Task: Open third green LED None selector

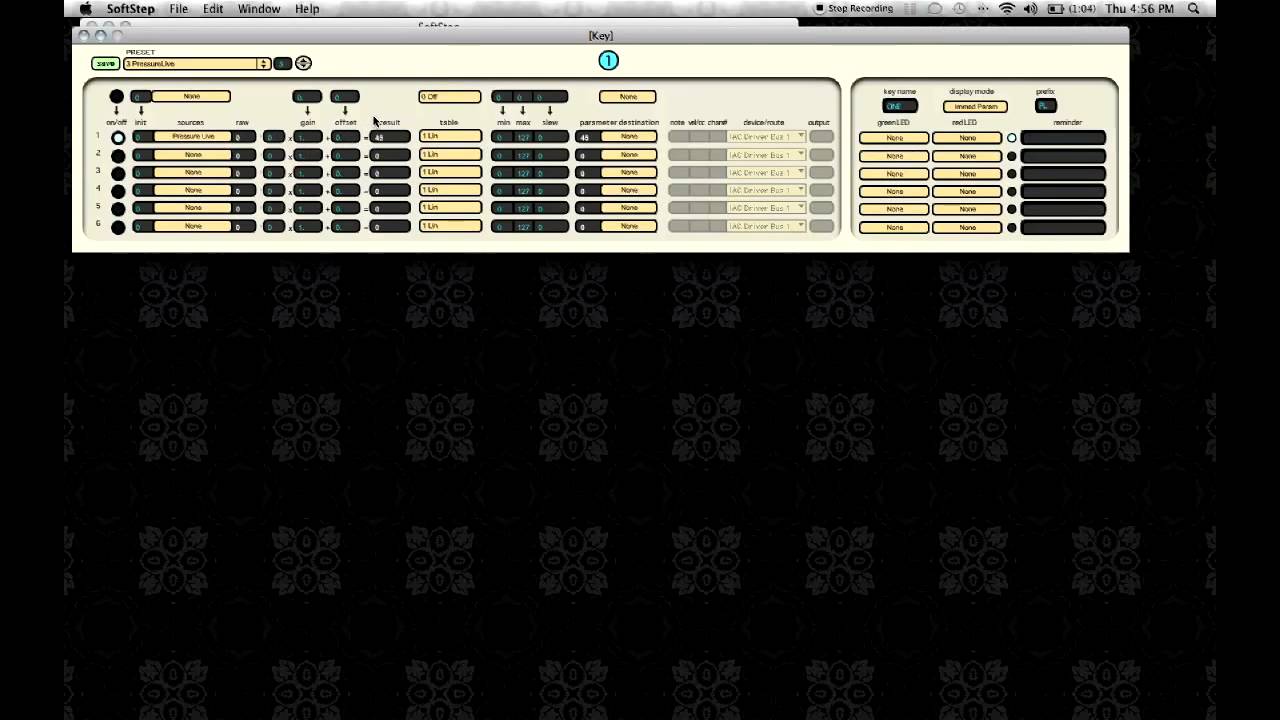Action: pos(894,174)
